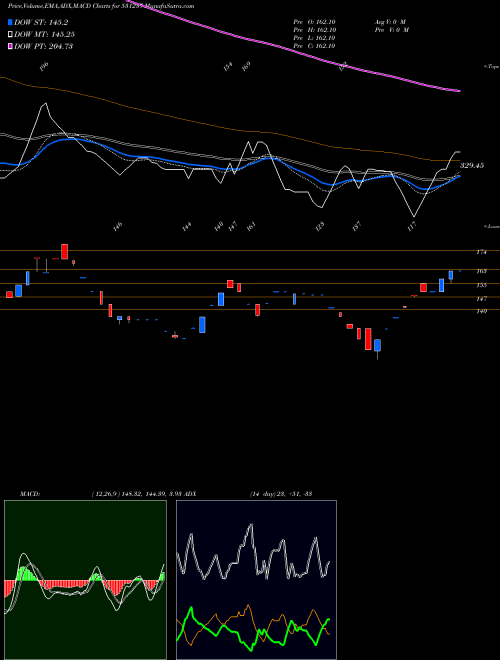Click the 117 low label under the chart
The height and width of the screenshot is (660, 500).
412,226
